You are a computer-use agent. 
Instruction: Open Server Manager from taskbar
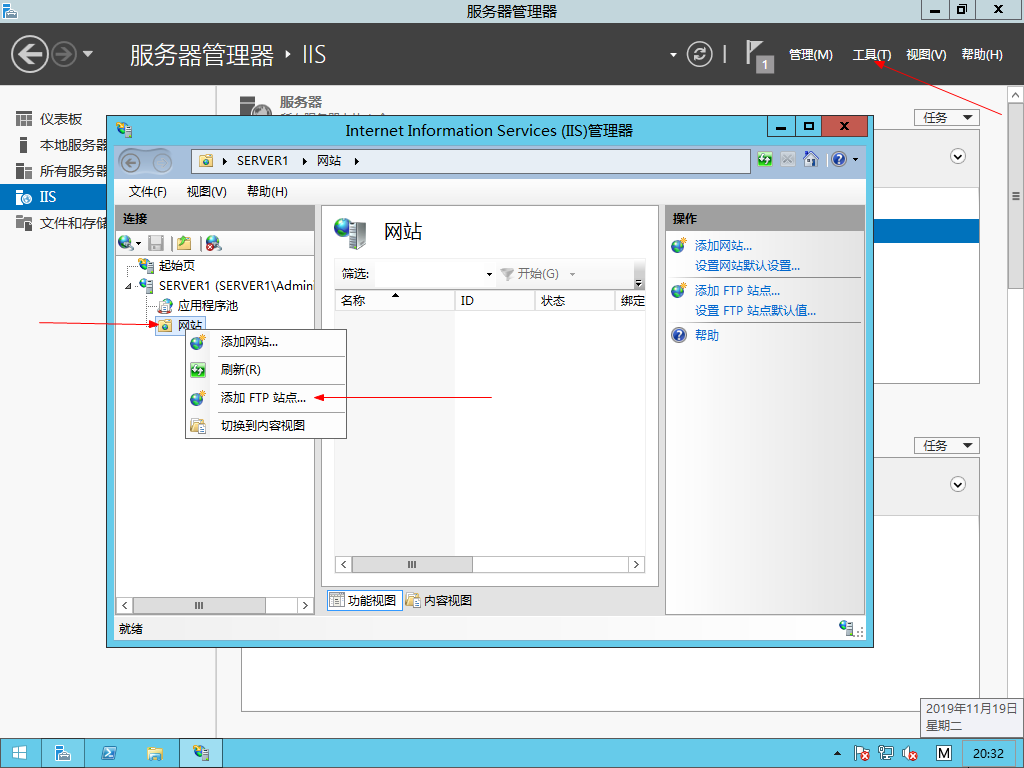coord(63,753)
